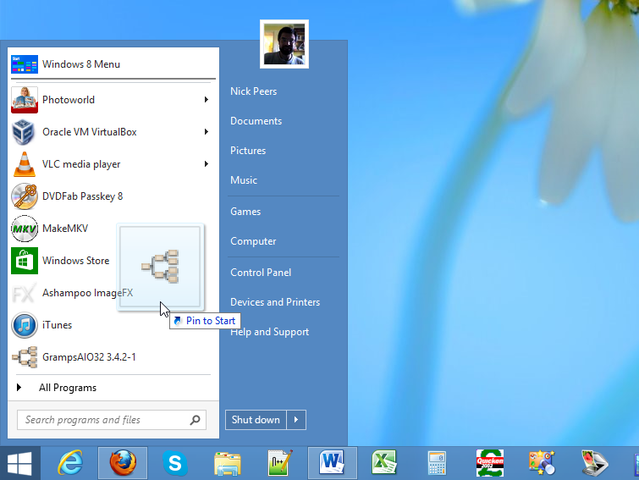Switch to Firefox in the taskbar

click(x=123, y=463)
